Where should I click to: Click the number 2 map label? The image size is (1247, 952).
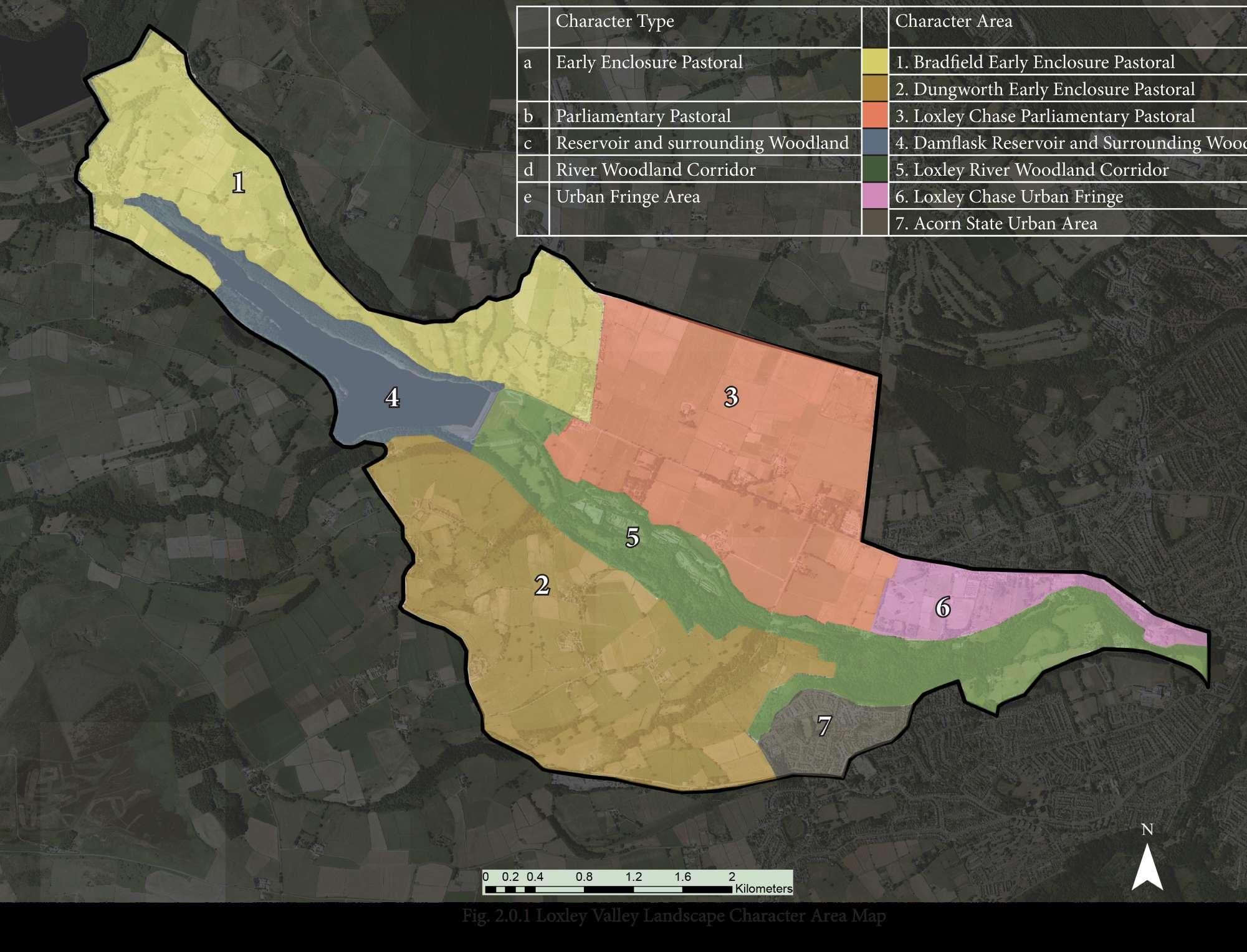542,585
